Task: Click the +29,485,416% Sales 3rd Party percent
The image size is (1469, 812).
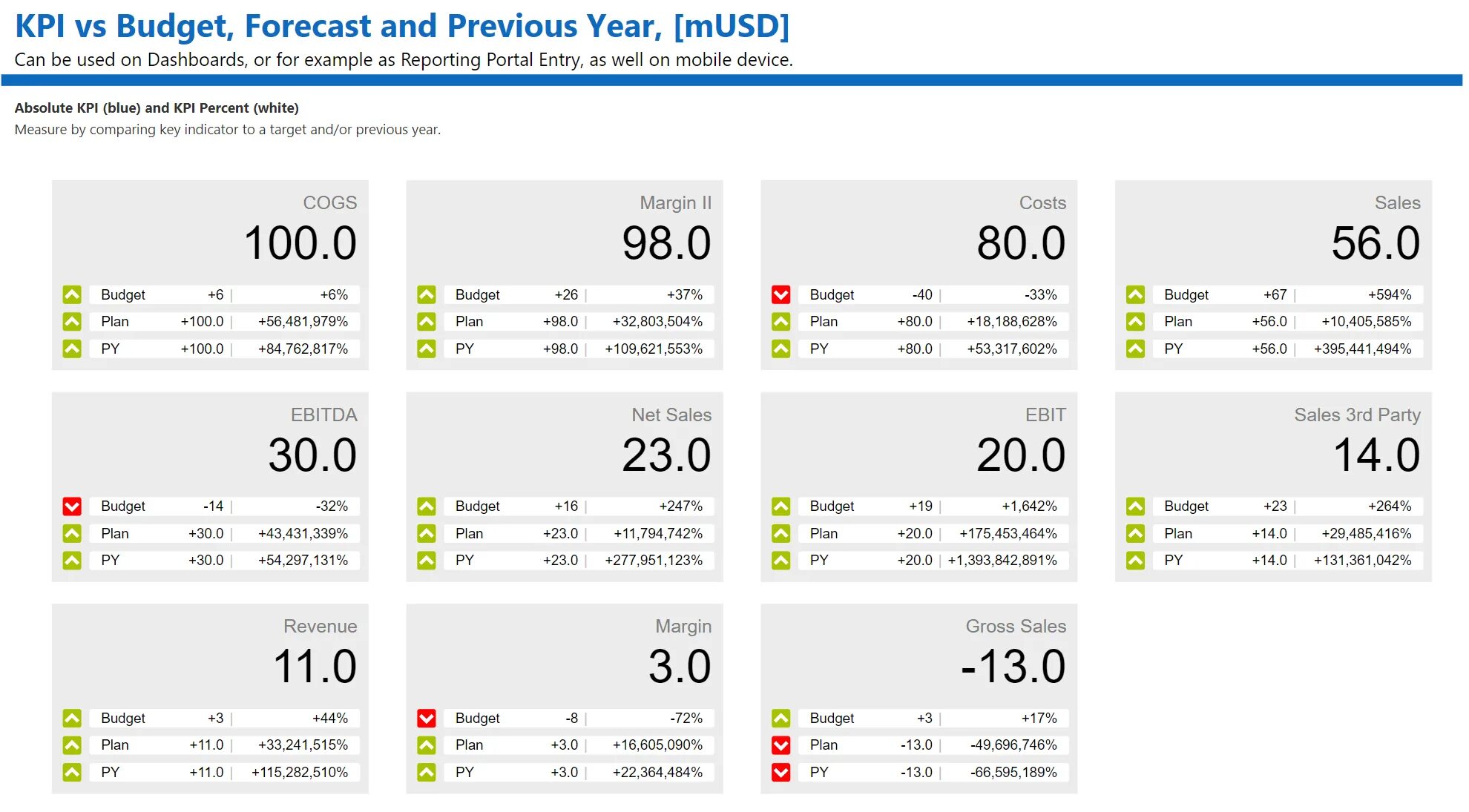Action: click(x=1367, y=533)
